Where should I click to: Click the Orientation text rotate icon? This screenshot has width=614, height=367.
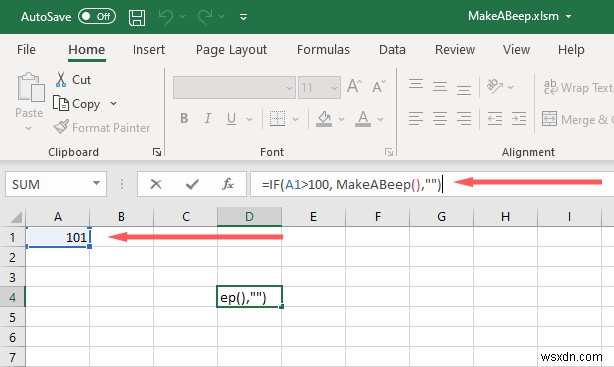point(495,86)
